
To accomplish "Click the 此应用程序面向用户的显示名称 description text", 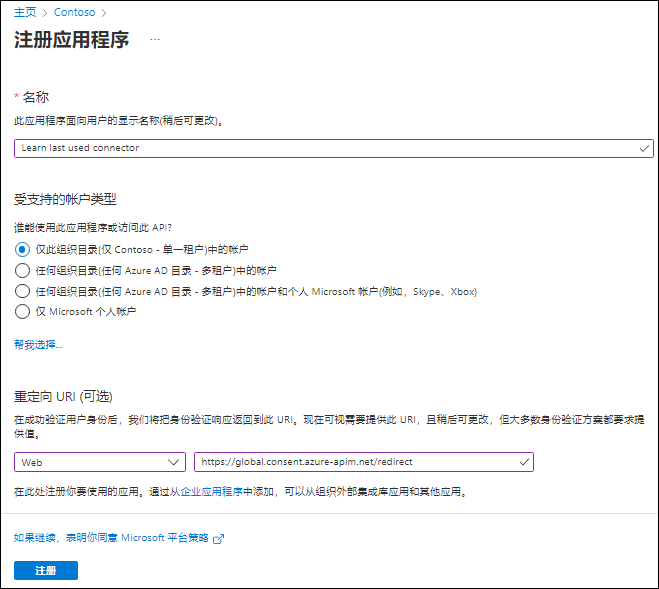I will click(x=118, y=121).
